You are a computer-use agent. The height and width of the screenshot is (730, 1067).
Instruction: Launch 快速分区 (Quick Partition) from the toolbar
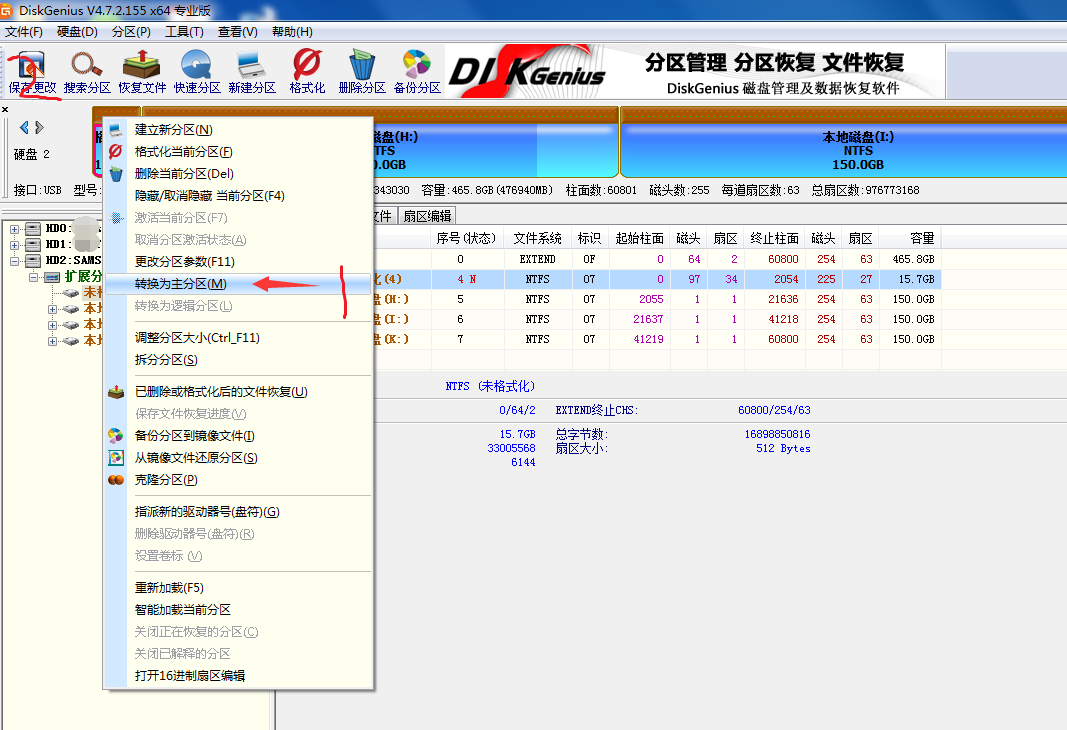coord(197,71)
